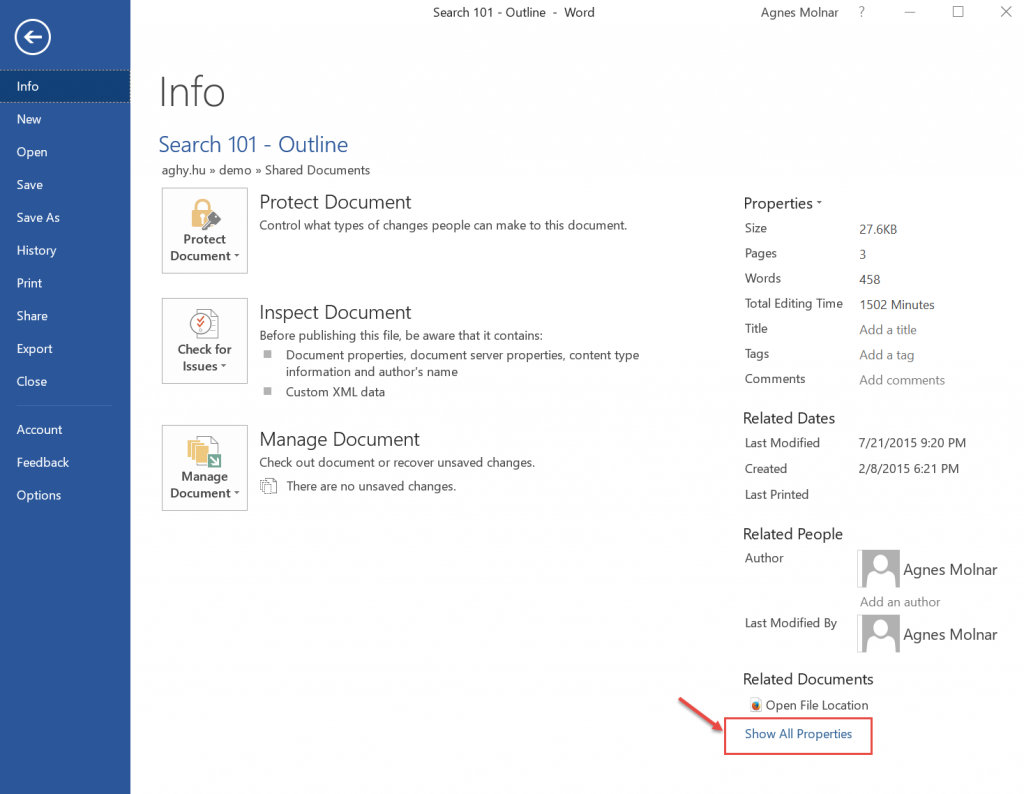Open the Check for Issues menu
The image size is (1024, 794).
(204, 341)
